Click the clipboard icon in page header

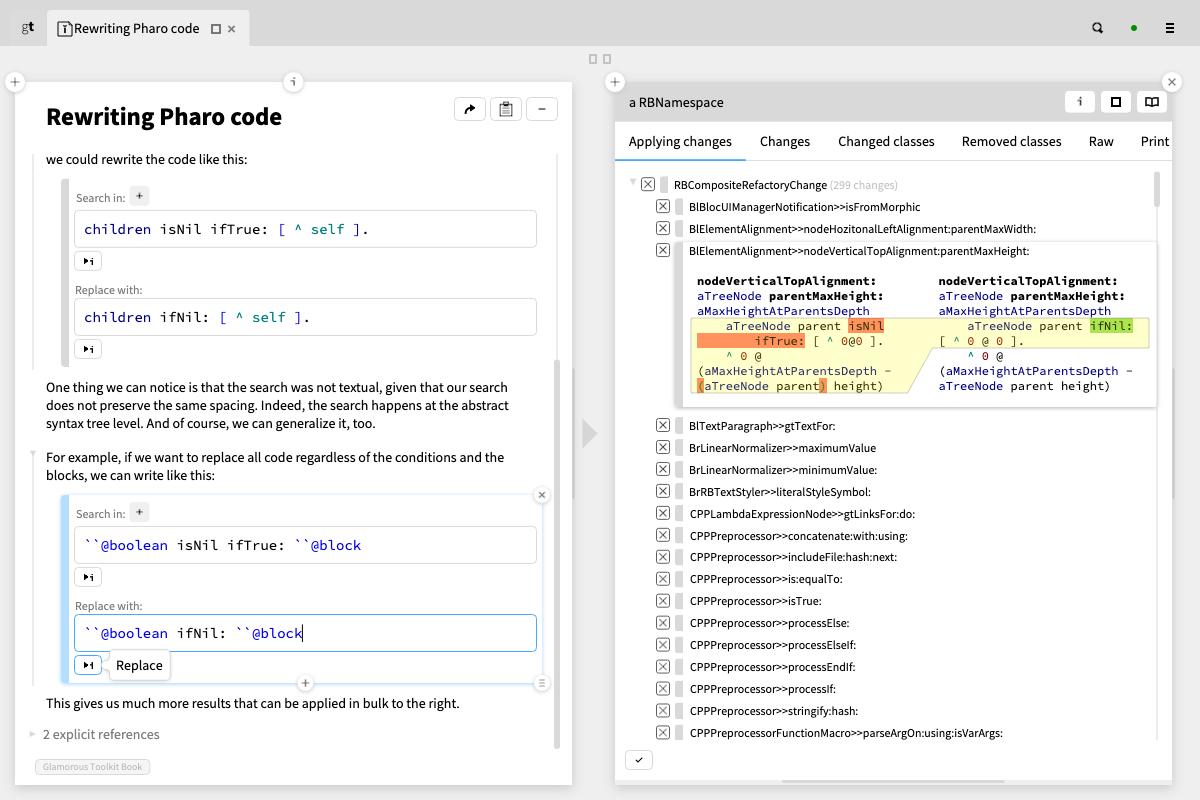506,109
